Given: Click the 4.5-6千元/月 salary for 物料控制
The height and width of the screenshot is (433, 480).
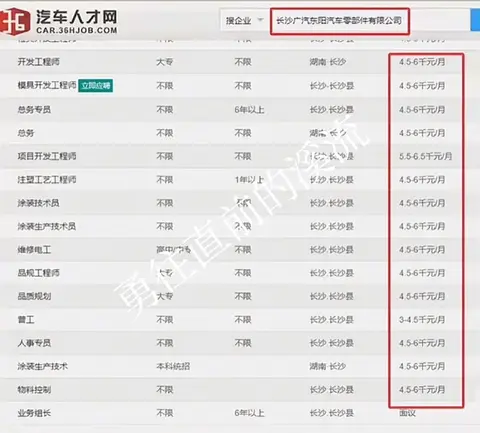Looking at the screenshot, I should (x=422, y=389).
